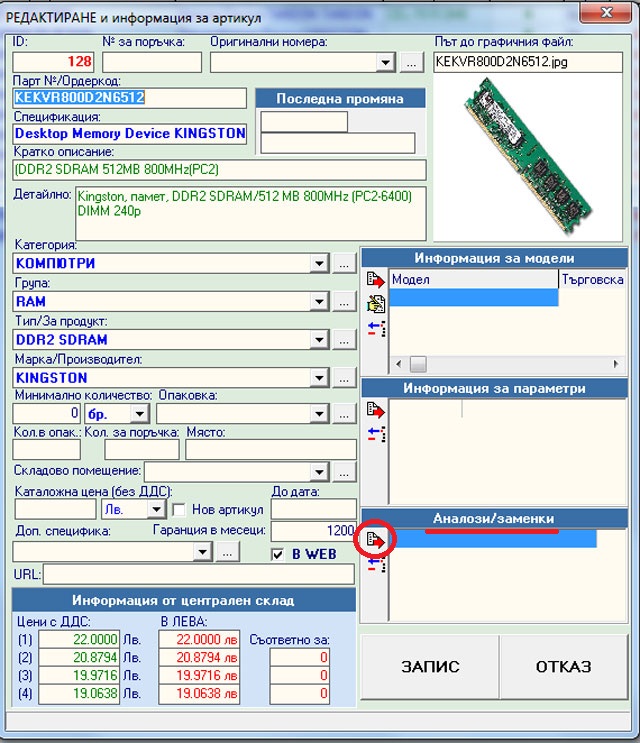Click the first Съответно за field

coord(299,658)
